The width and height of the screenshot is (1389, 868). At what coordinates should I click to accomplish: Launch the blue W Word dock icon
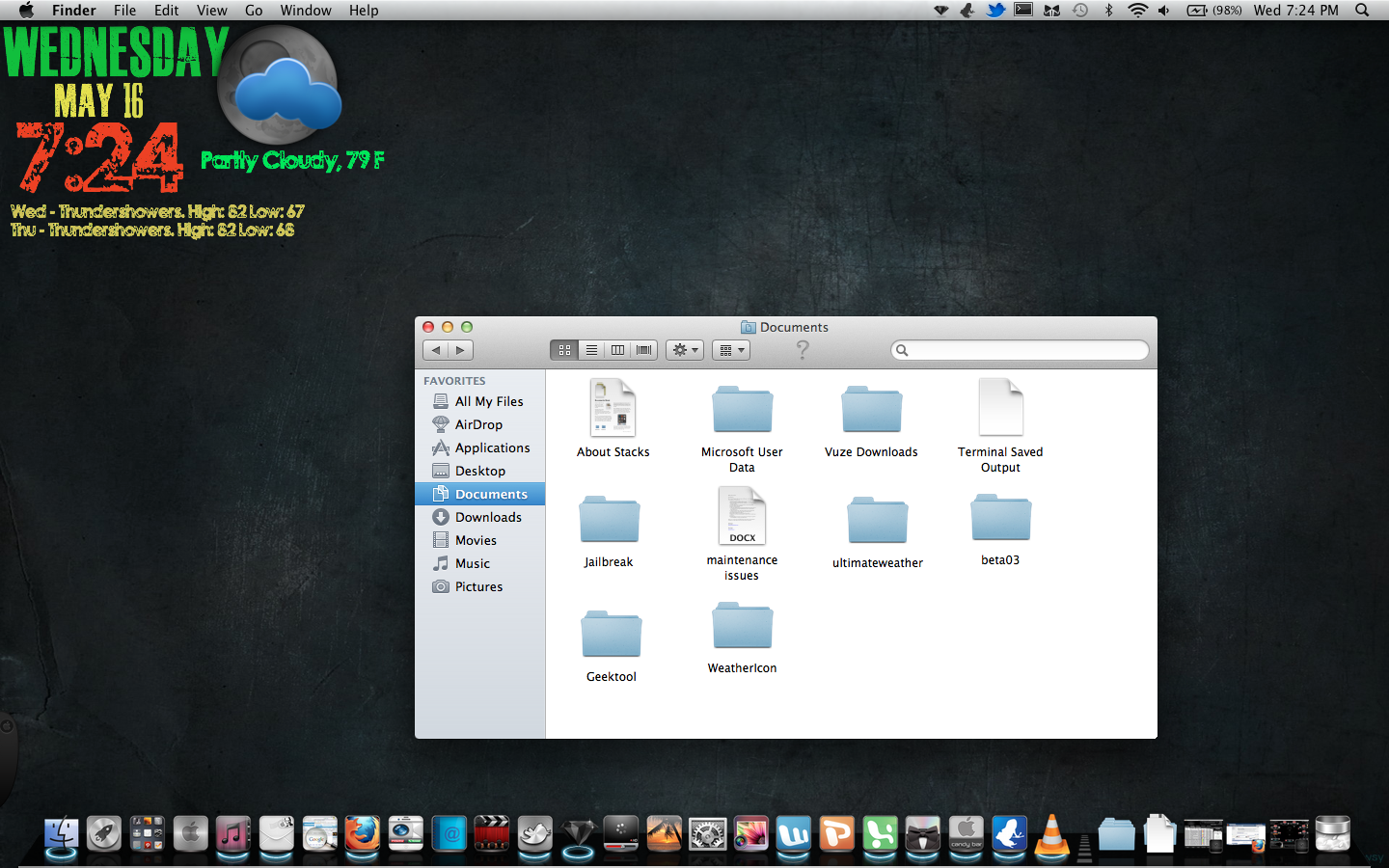click(x=793, y=833)
